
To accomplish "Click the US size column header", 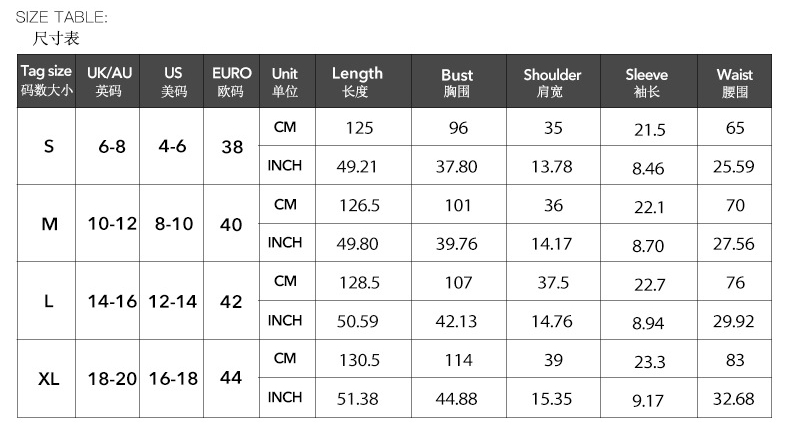I will pos(173,82).
